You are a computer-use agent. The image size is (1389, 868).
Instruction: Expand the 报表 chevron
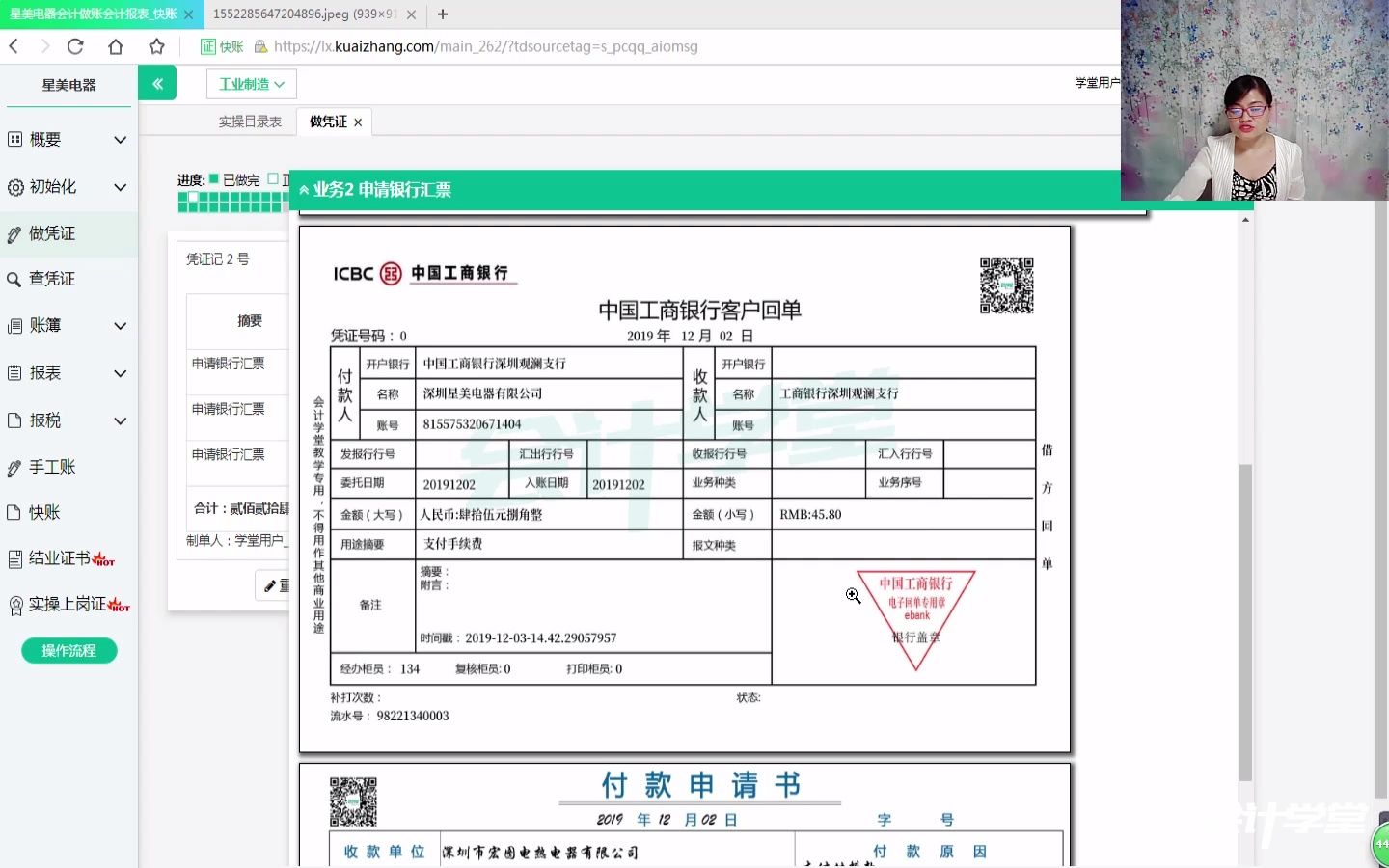point(121,373)
